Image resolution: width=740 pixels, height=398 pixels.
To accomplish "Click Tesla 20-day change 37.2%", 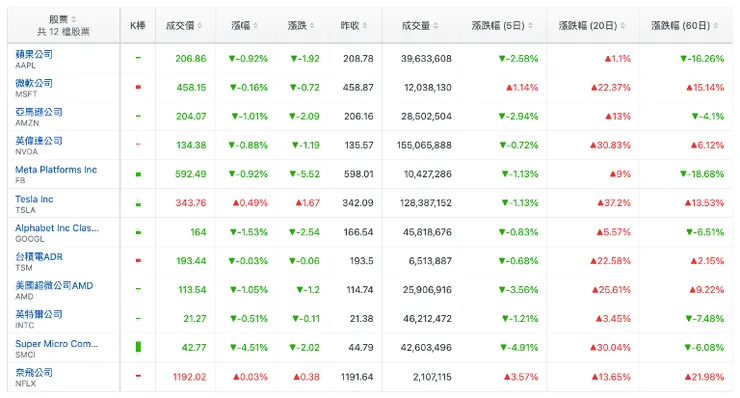I will tap(614, 203).
